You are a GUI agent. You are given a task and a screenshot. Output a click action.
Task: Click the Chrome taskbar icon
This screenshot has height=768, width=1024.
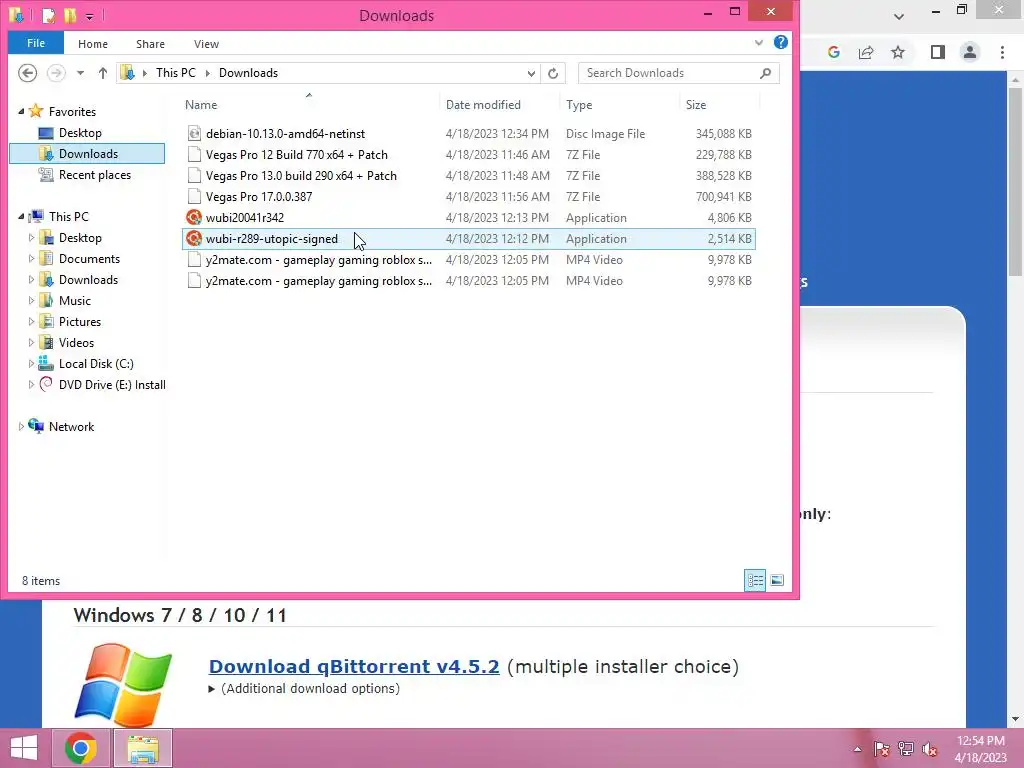pos(81,748)
